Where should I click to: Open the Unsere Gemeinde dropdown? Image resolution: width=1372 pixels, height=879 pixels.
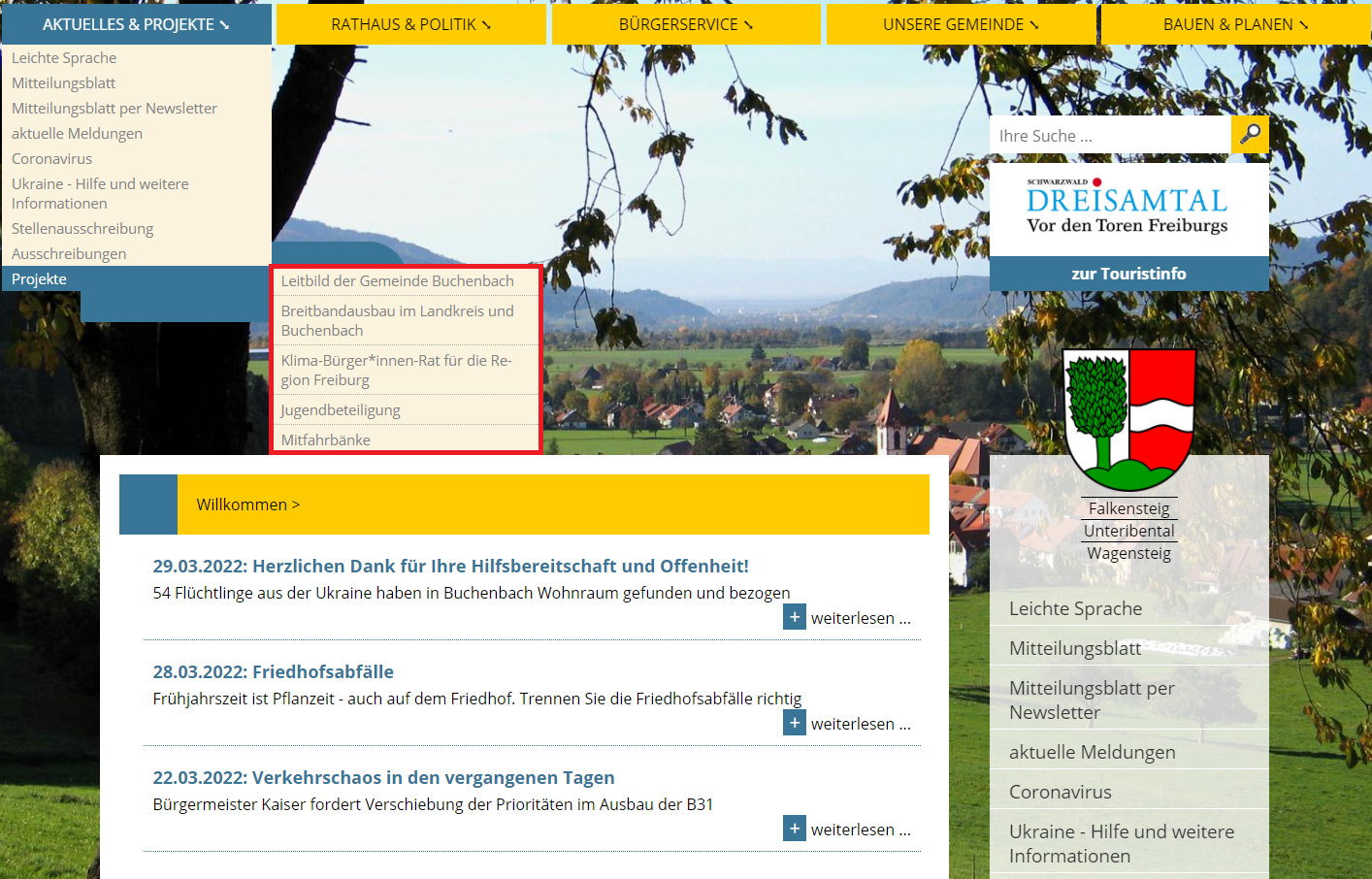coord(961,24)
